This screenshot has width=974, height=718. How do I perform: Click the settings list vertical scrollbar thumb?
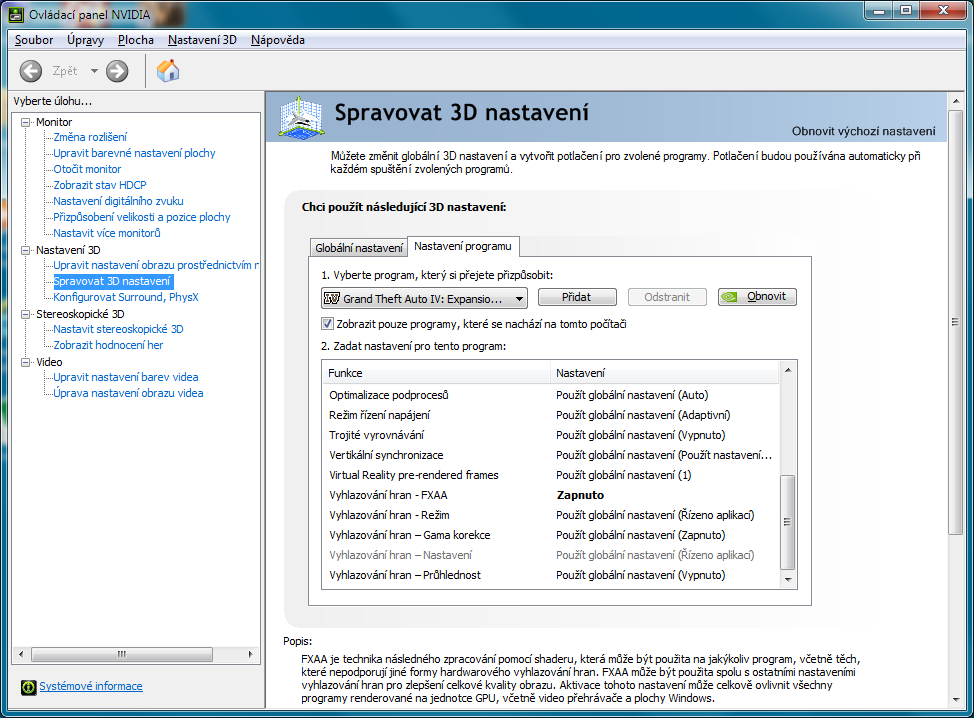click(x=788, y=520)
